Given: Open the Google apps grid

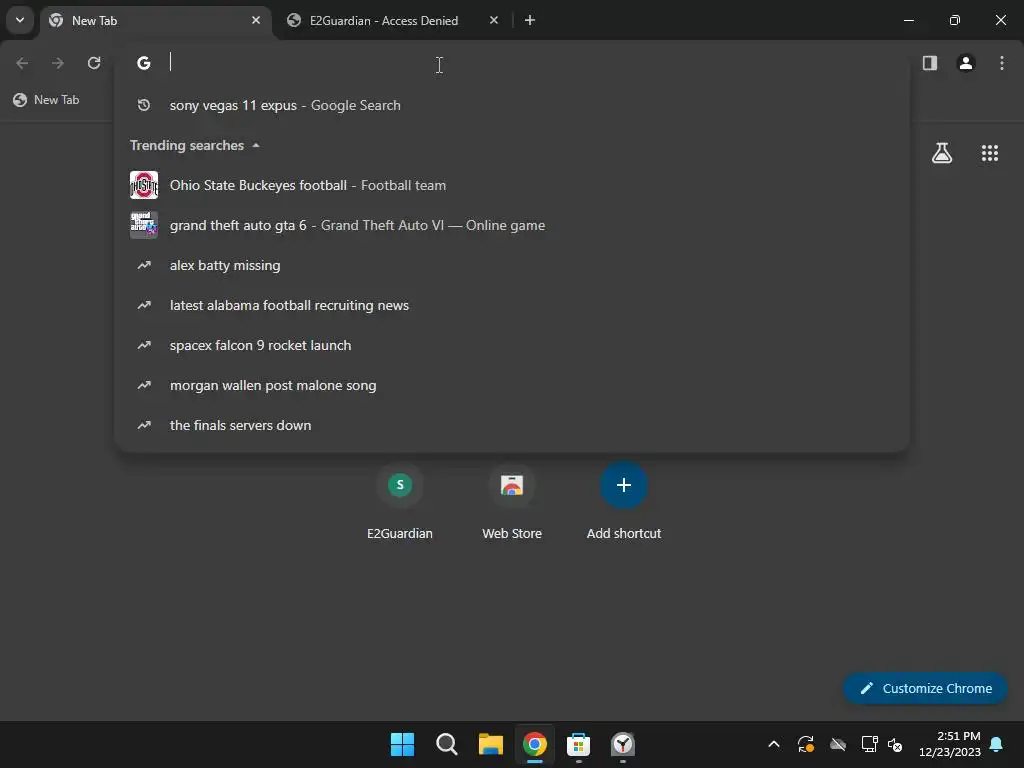Looking at the screenshot, I should (989, 153).
